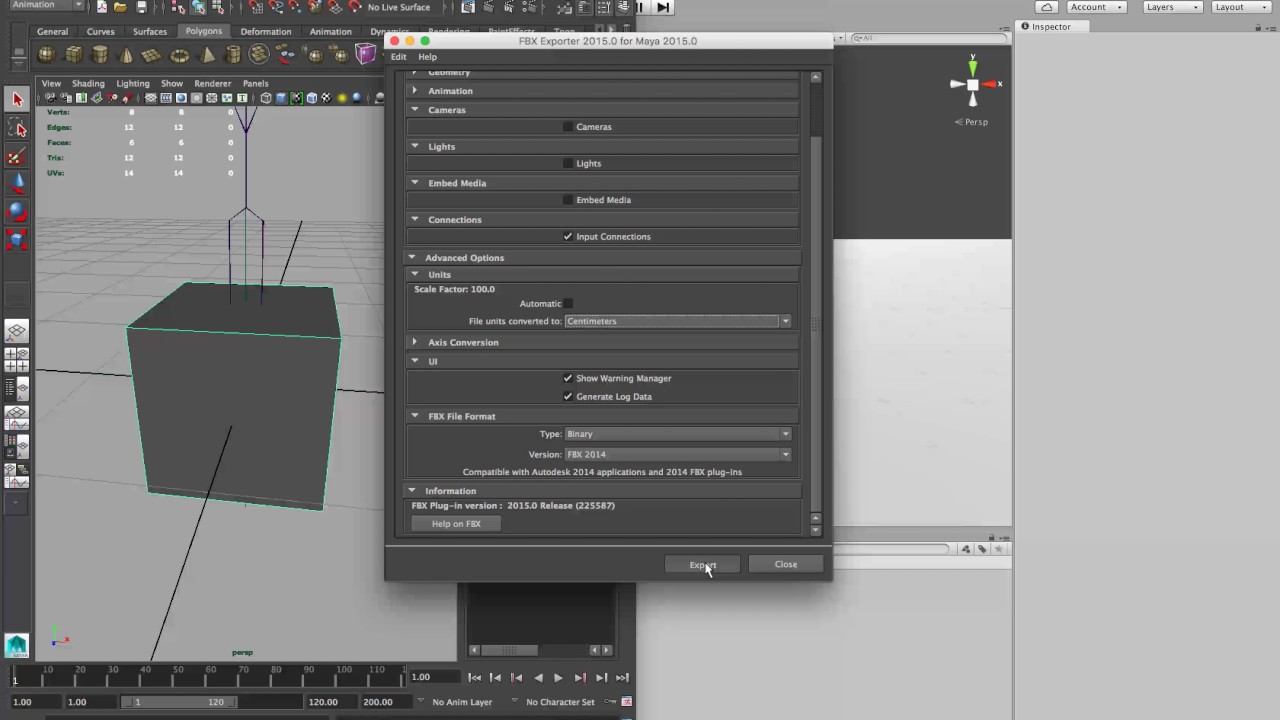Activate the Paint selection tool

pyautogui.click(x=17, y=157)
